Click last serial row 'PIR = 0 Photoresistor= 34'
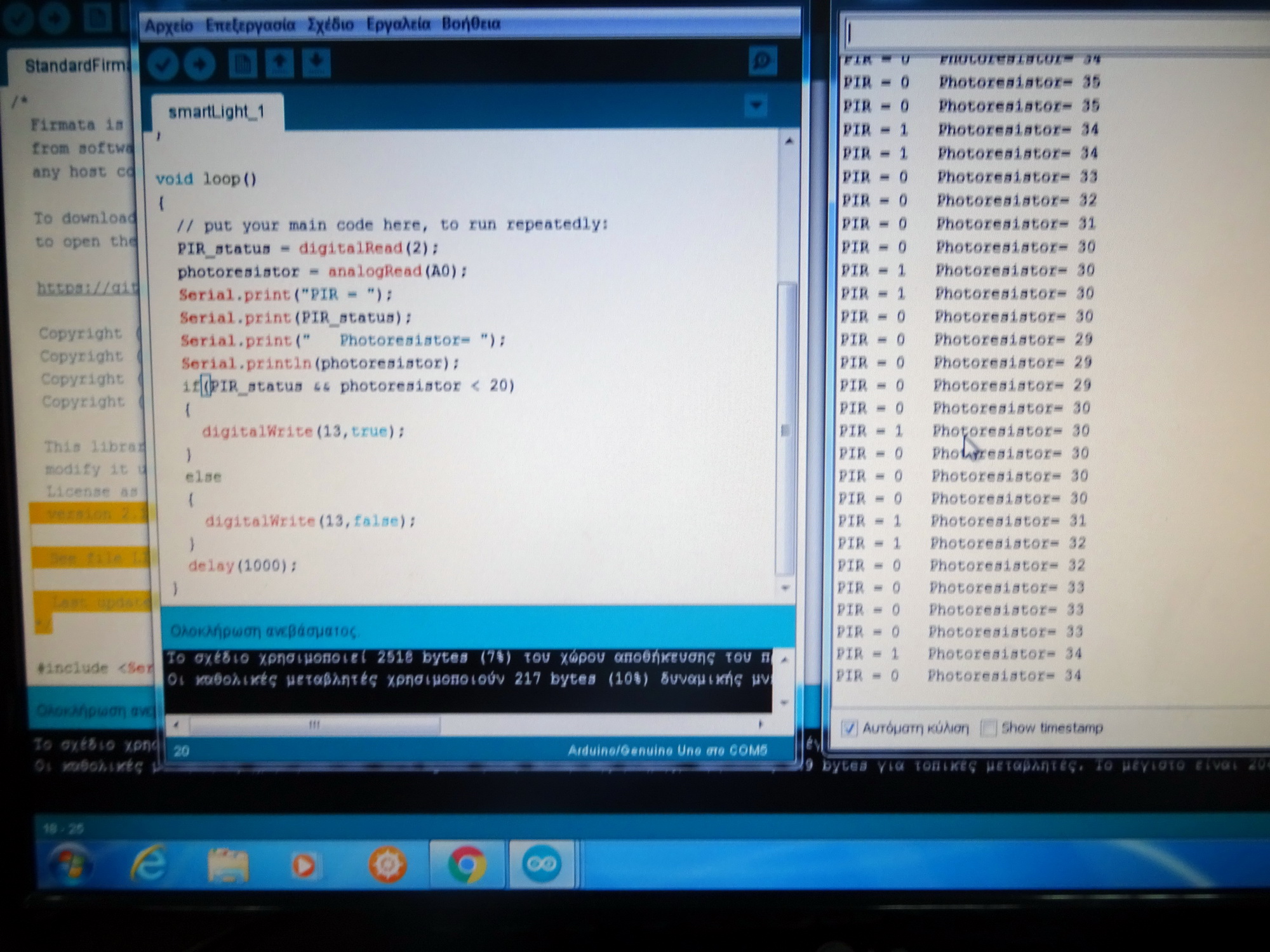The width and height of the screenshot is (1270, 952). [x=958, y=675]
